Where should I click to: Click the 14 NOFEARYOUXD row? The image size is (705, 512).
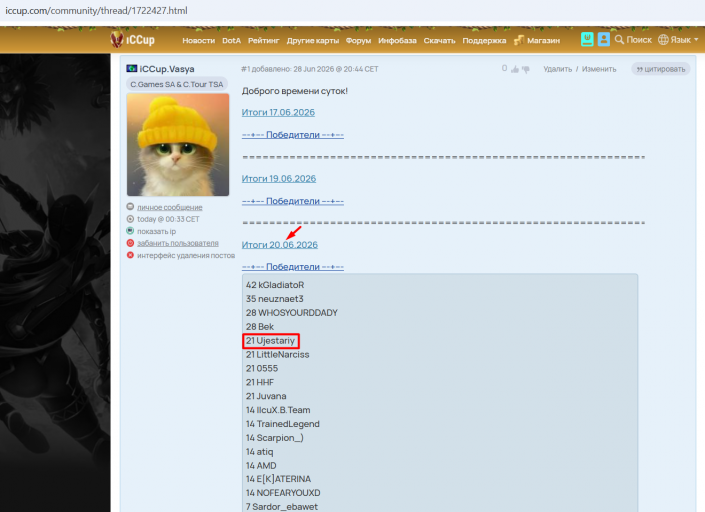click(x=283, y=493)
